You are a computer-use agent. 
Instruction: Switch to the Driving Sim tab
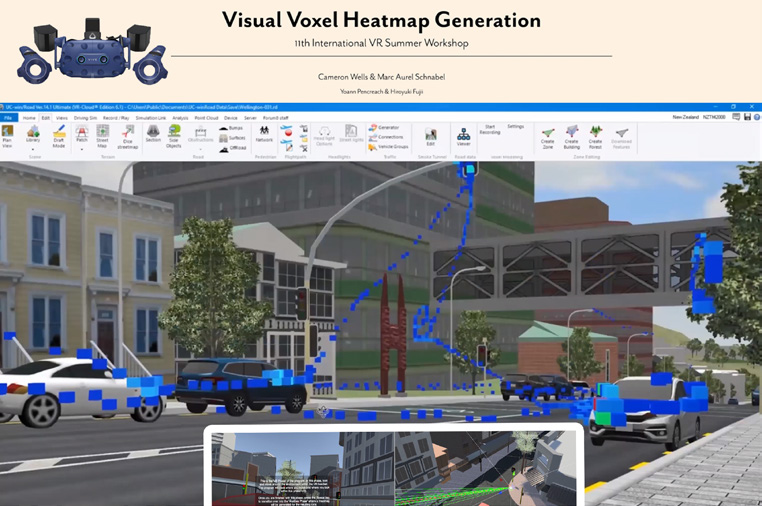point(86,118)
